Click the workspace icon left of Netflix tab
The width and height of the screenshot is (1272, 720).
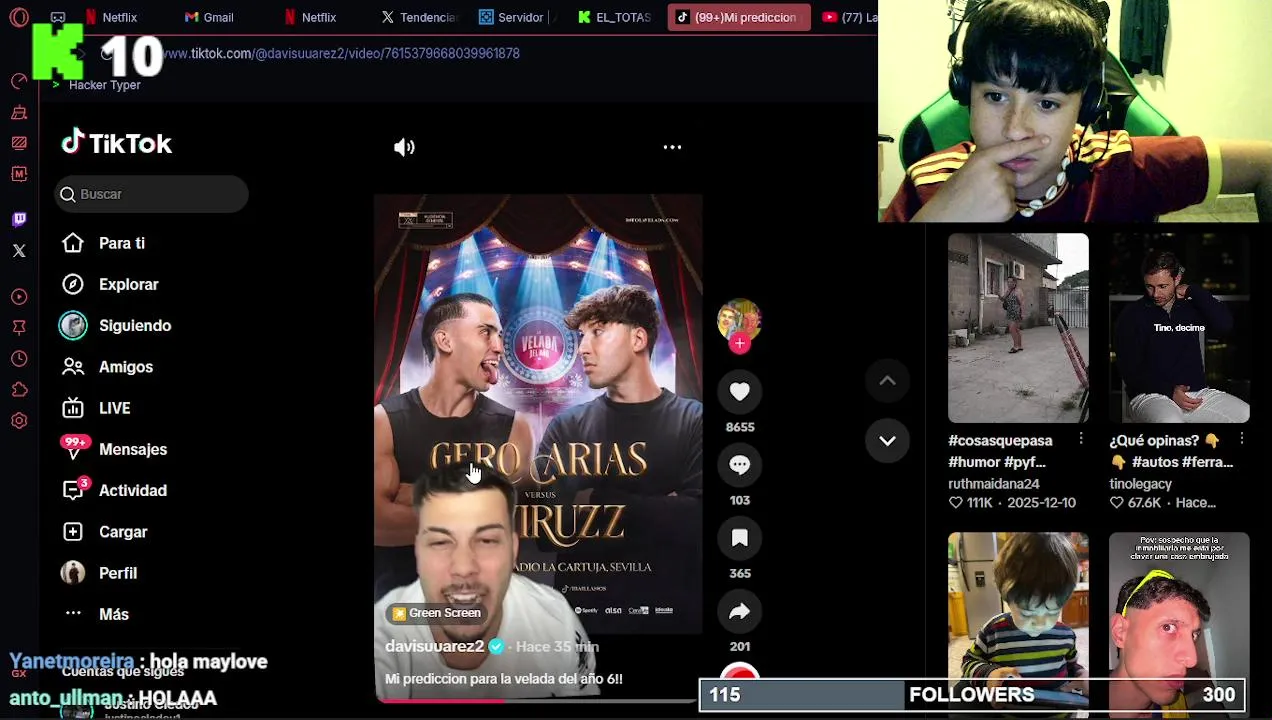tap(58, 17)
